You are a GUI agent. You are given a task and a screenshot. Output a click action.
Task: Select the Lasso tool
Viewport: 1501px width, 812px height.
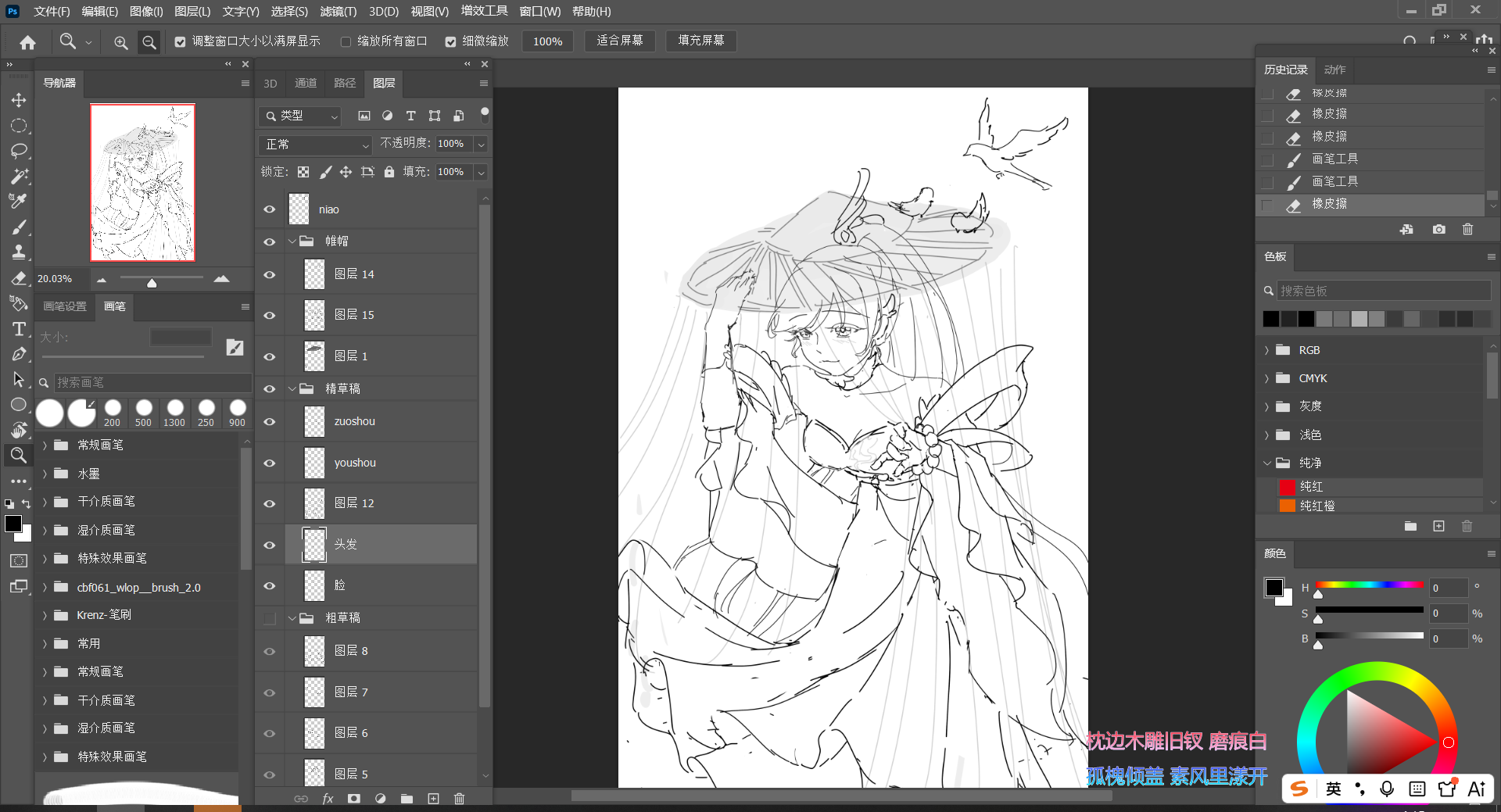[x=19, y=151]
